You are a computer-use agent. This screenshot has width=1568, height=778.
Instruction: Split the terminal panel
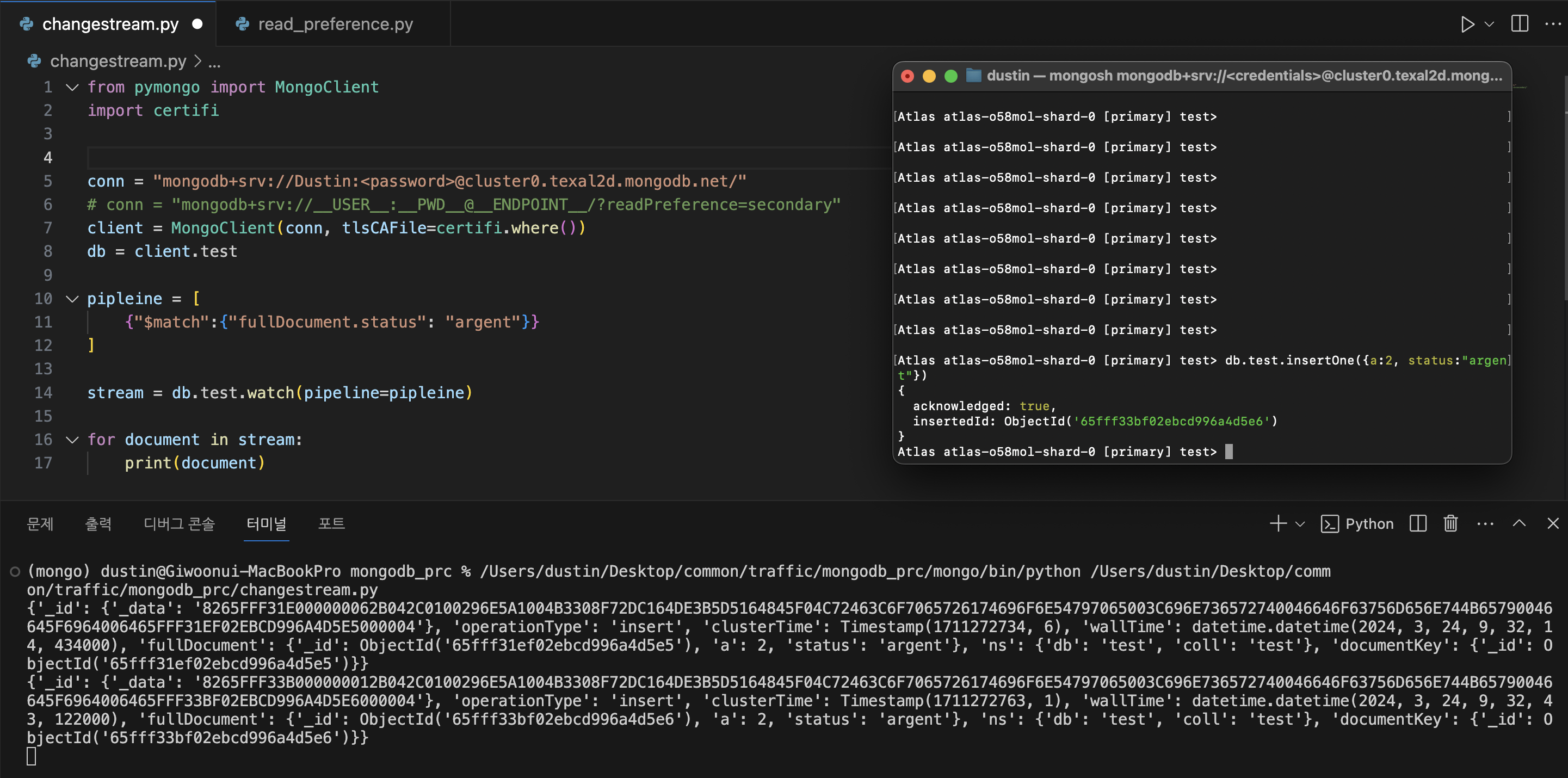click(x=1418, y=523)
